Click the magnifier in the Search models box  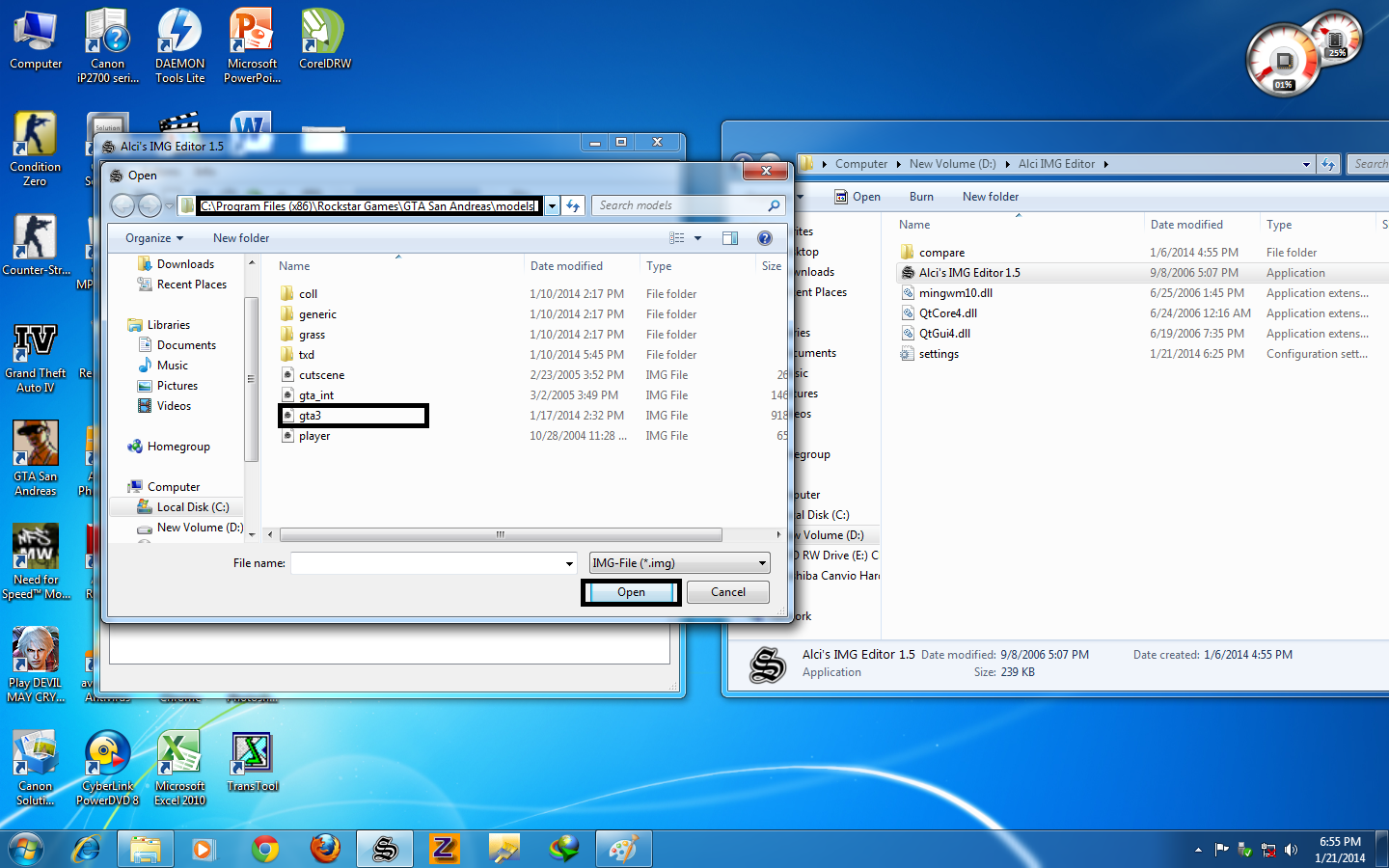[x=773, y=204]
